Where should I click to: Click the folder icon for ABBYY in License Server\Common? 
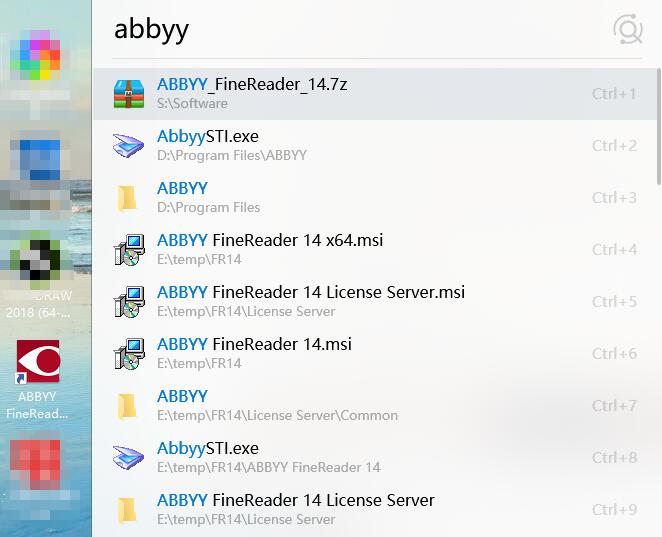coord(128,406)
